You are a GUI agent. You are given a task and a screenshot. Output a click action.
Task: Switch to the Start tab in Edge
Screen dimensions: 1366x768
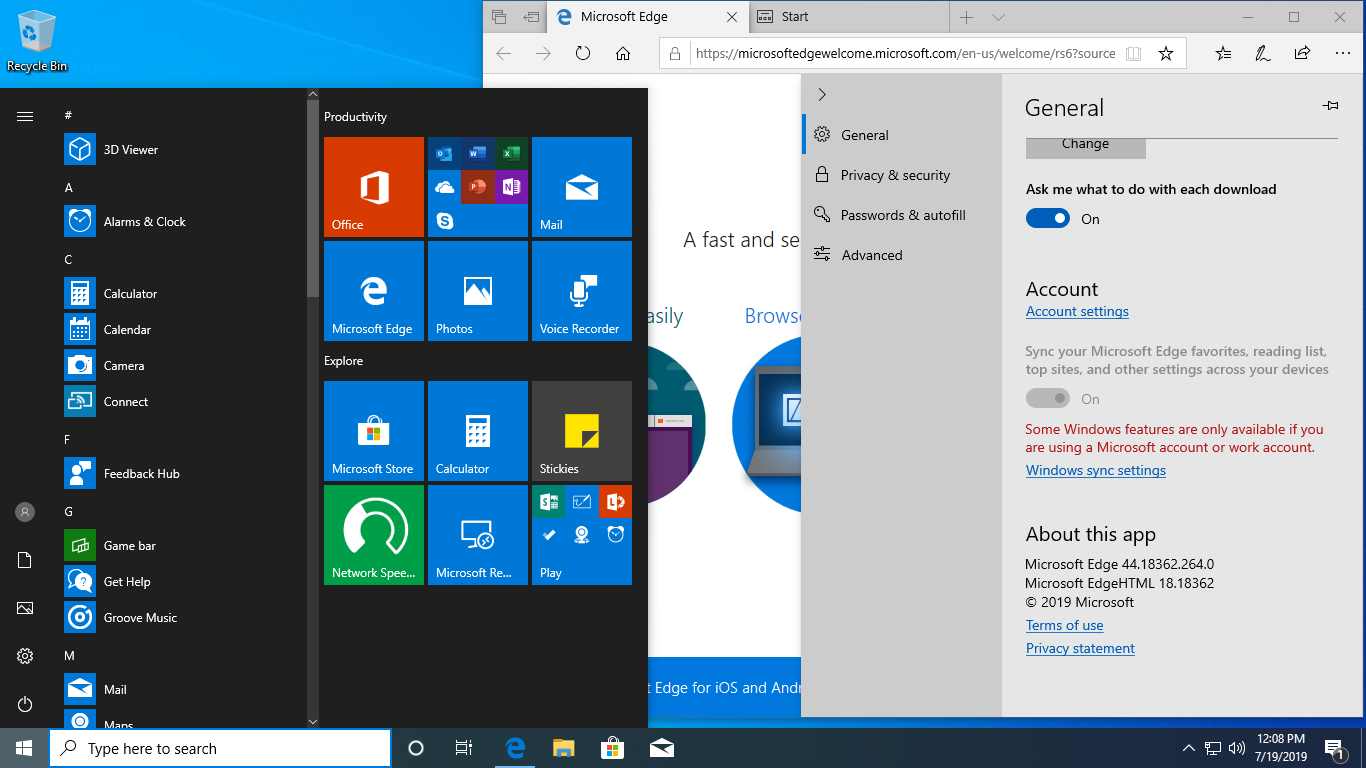848,17
